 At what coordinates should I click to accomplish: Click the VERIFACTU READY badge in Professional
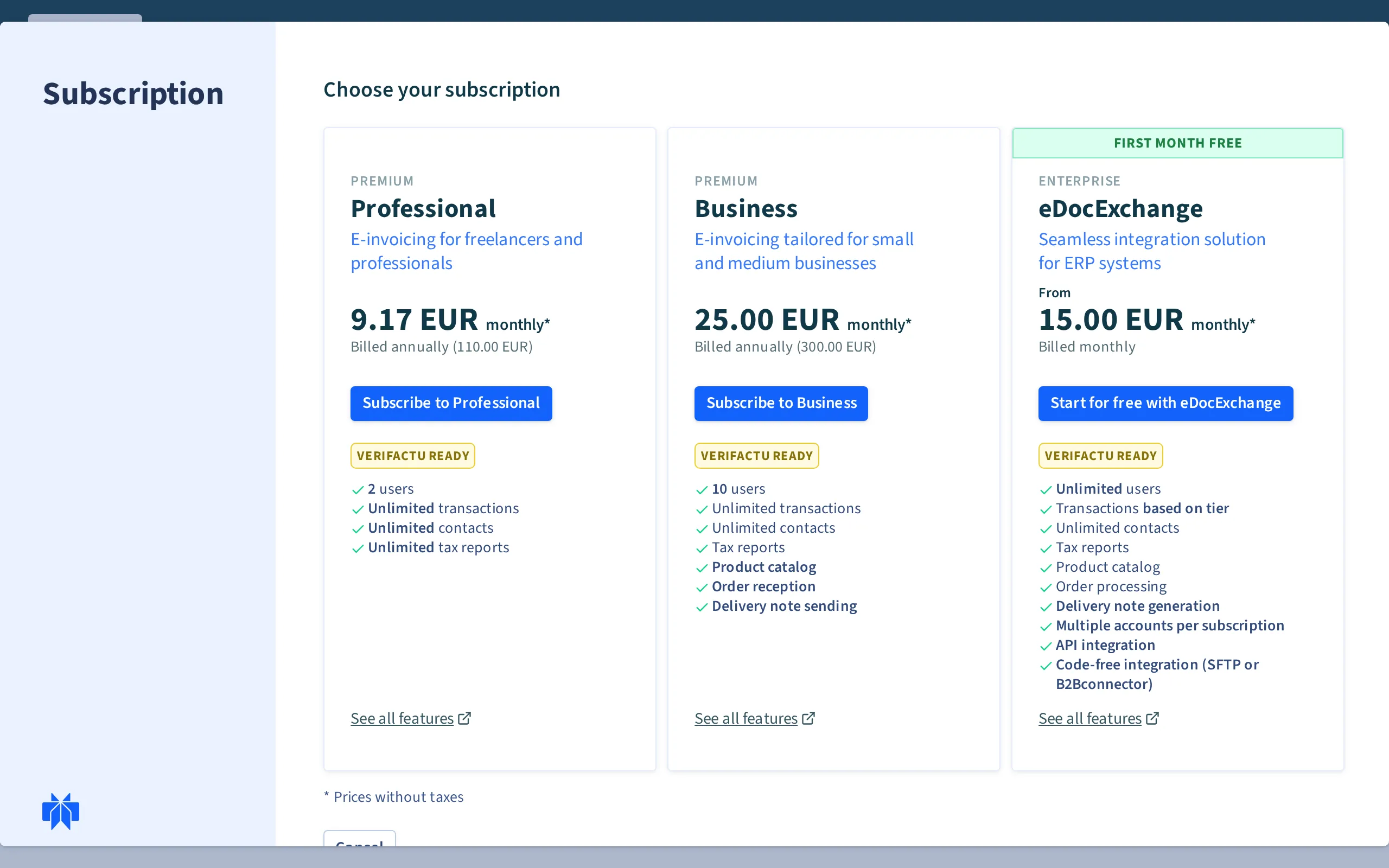click(x=413, y=456)
